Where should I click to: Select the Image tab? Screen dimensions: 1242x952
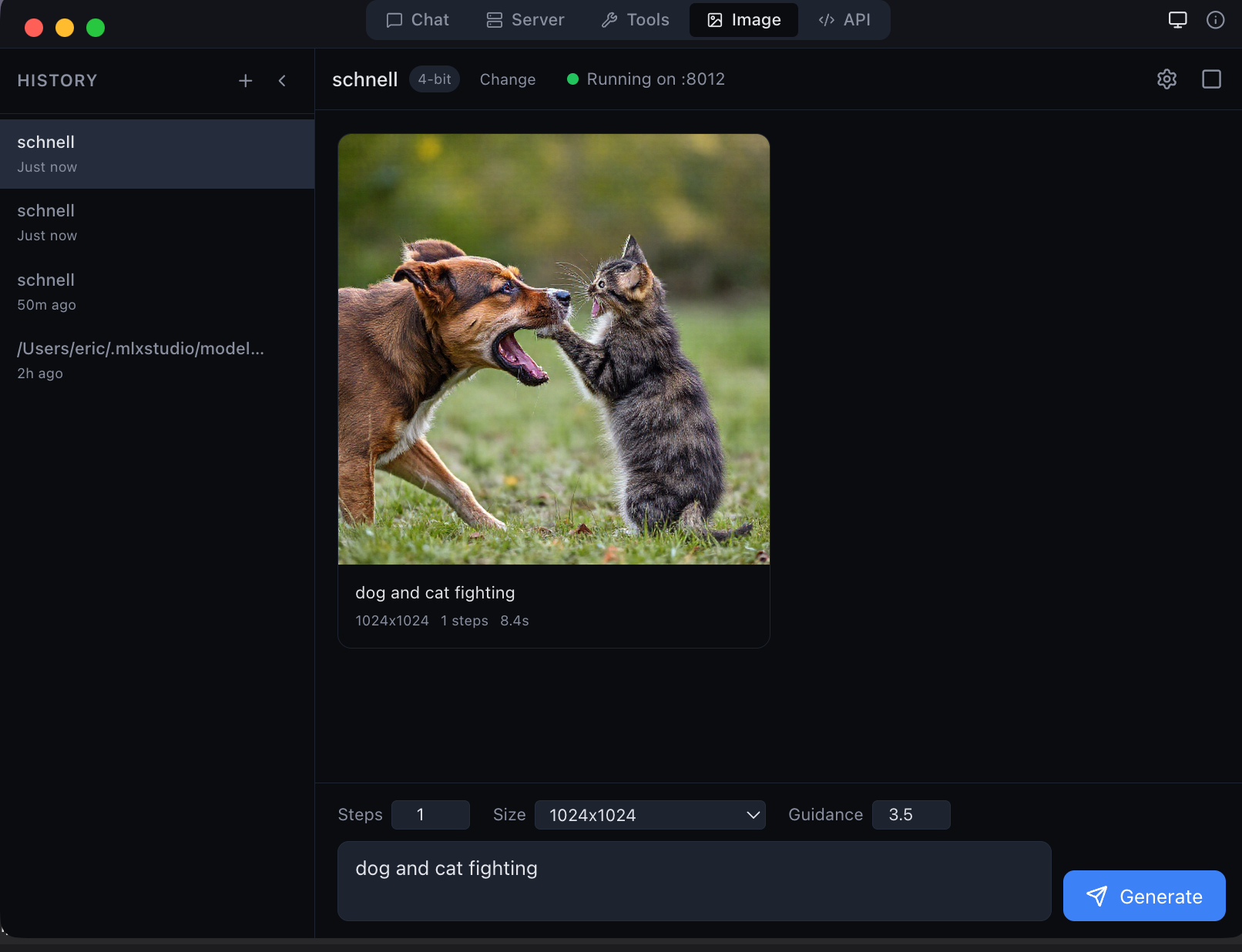tap(743, 19)
